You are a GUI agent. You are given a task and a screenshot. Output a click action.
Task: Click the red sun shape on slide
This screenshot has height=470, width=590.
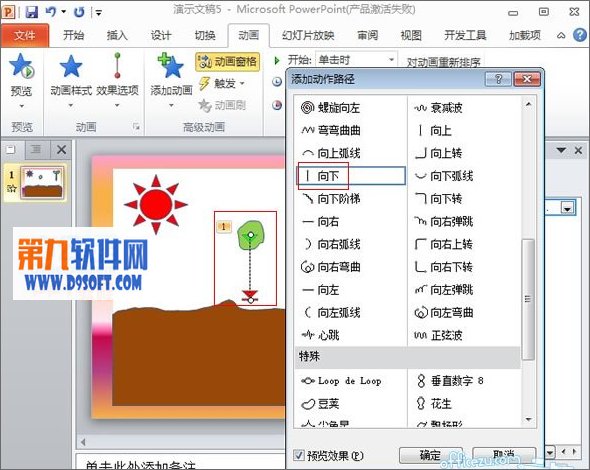[x=156, y=204]
